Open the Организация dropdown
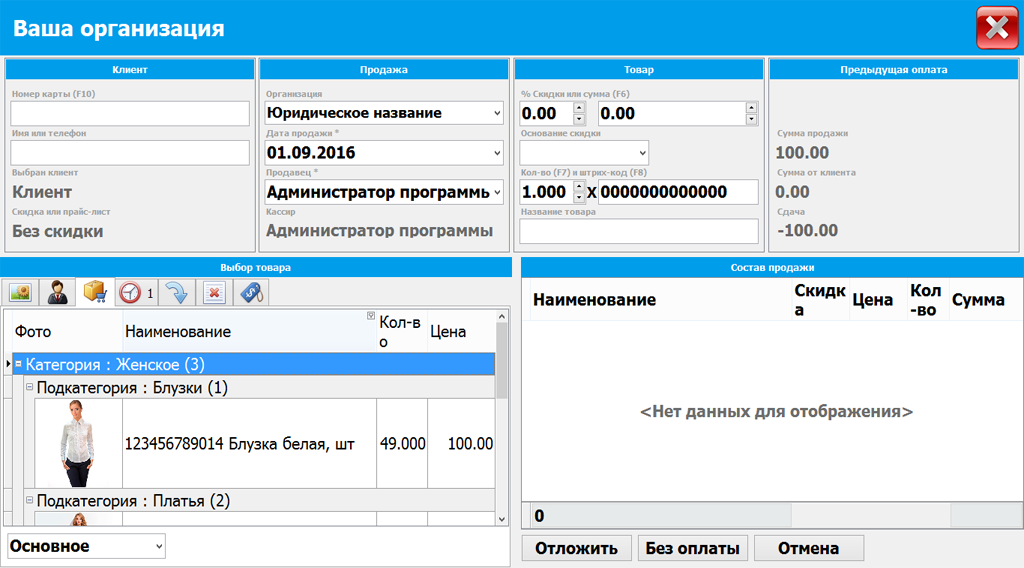Screen dimensions: 1024x568 497,114
